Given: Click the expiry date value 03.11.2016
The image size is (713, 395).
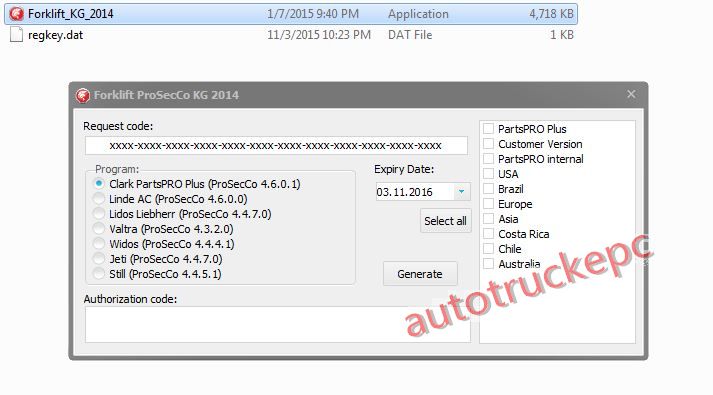Looking at the screenshot, I should (404, 192).
